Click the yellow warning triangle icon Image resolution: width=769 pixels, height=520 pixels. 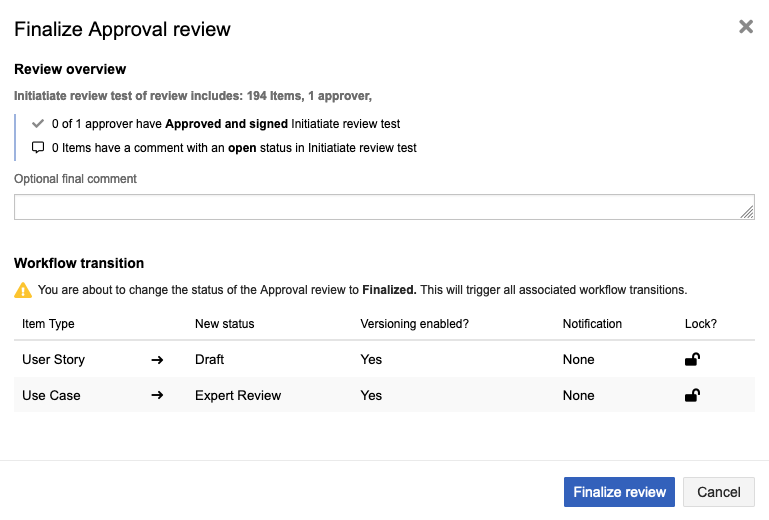coord(22,291)
